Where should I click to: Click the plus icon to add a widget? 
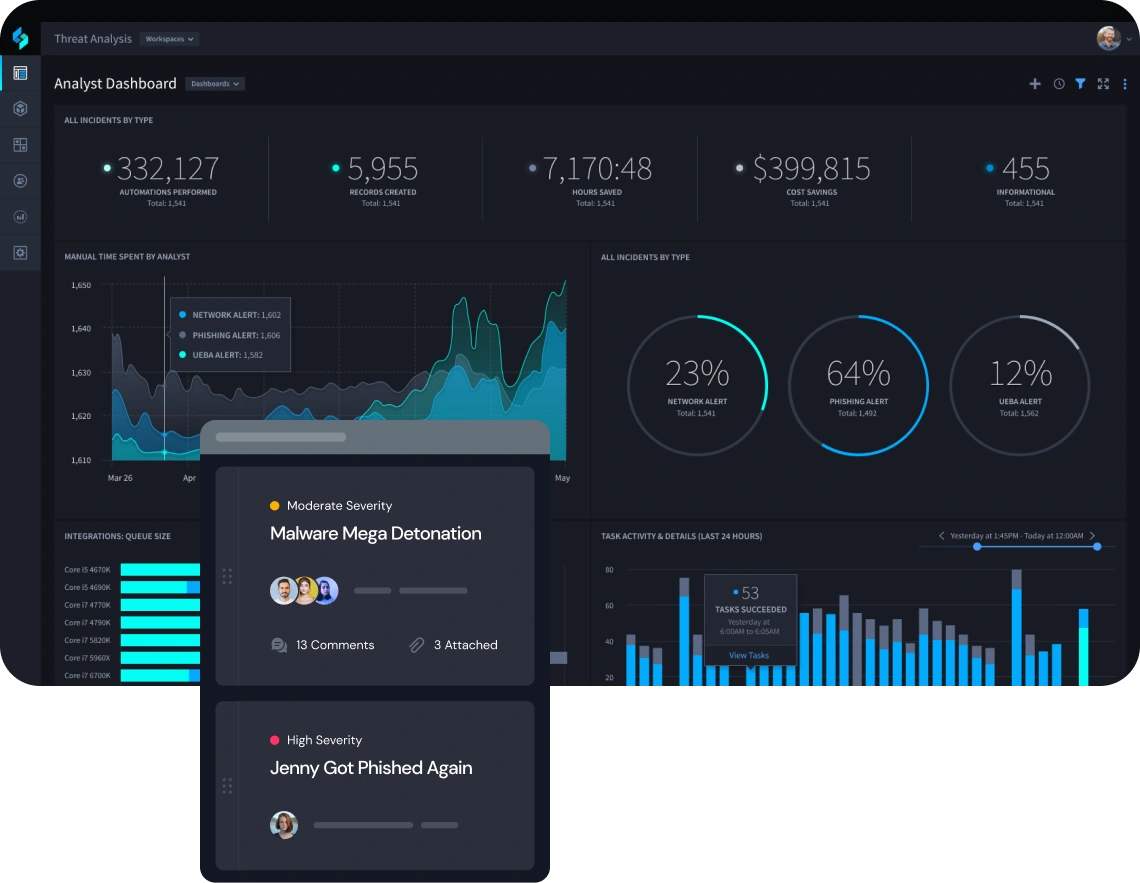[x=1035, y=84]
